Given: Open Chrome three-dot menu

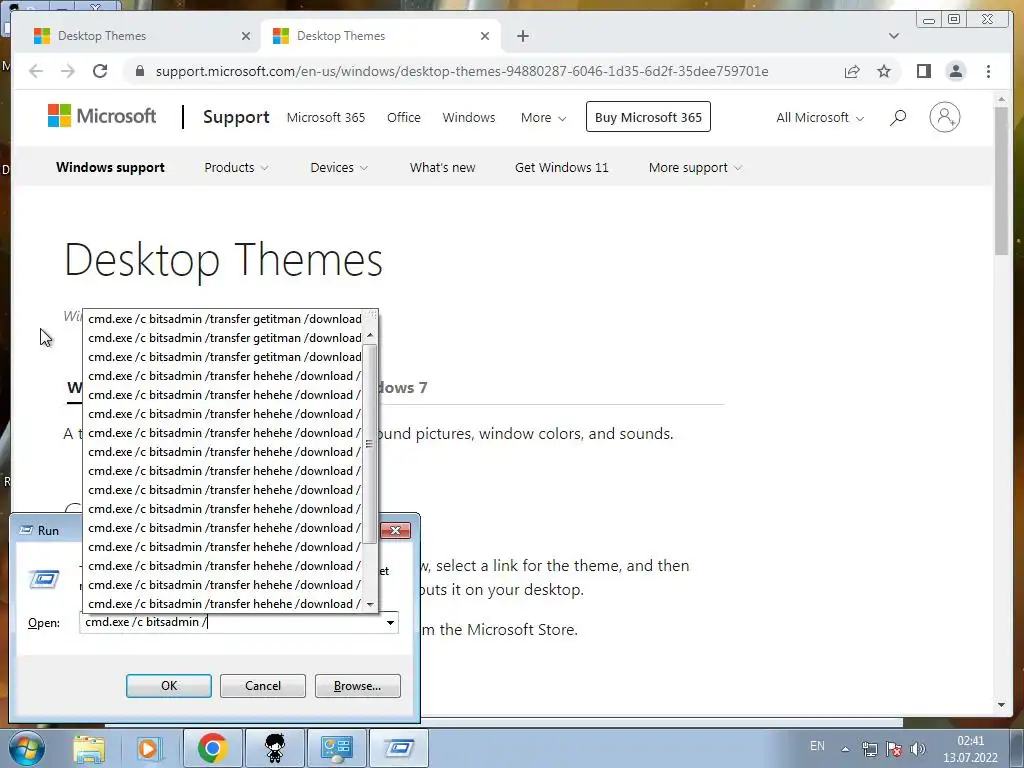Looking at the screenshot, I should 988,71.
